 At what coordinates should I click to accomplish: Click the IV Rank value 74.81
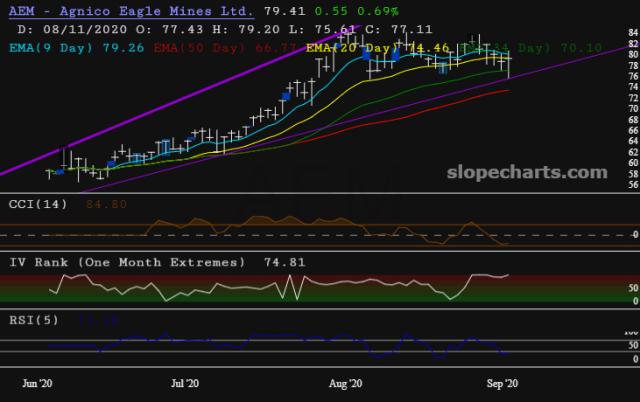284,262
